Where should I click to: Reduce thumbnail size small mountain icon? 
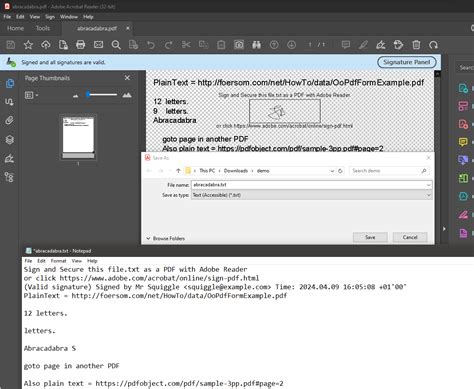coord(76,96)
